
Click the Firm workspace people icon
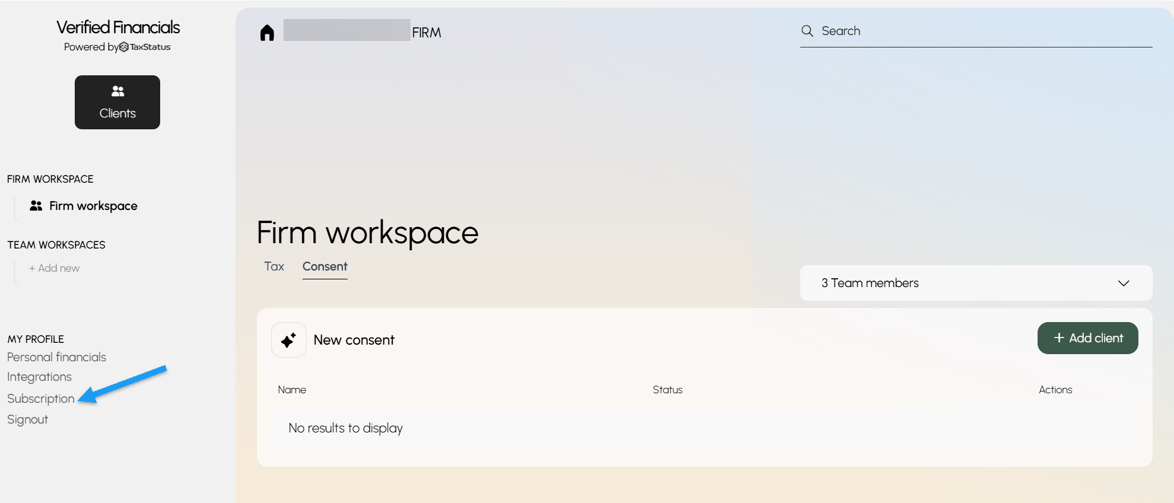pyautogui.click(x=36, y=206)
